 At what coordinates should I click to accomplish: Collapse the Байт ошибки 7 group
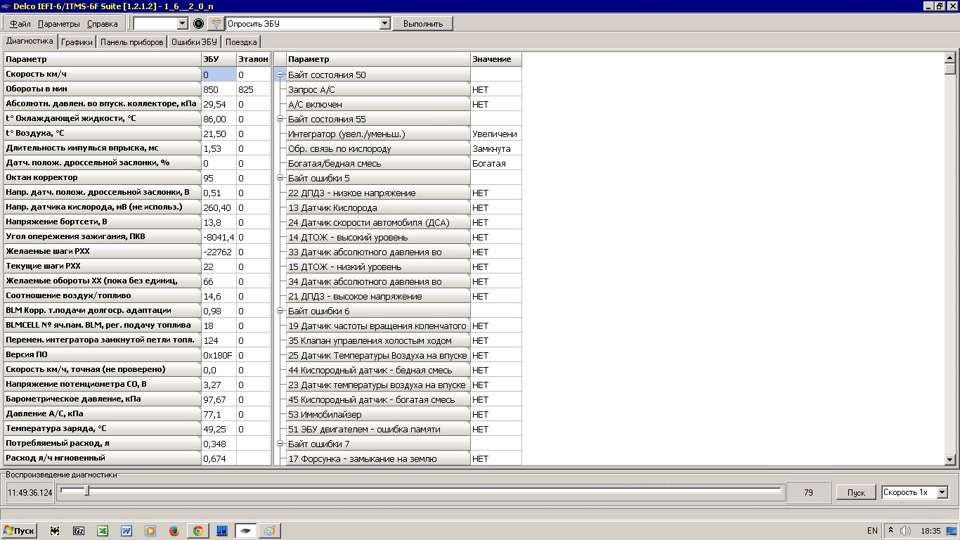[x=280, y=444]
